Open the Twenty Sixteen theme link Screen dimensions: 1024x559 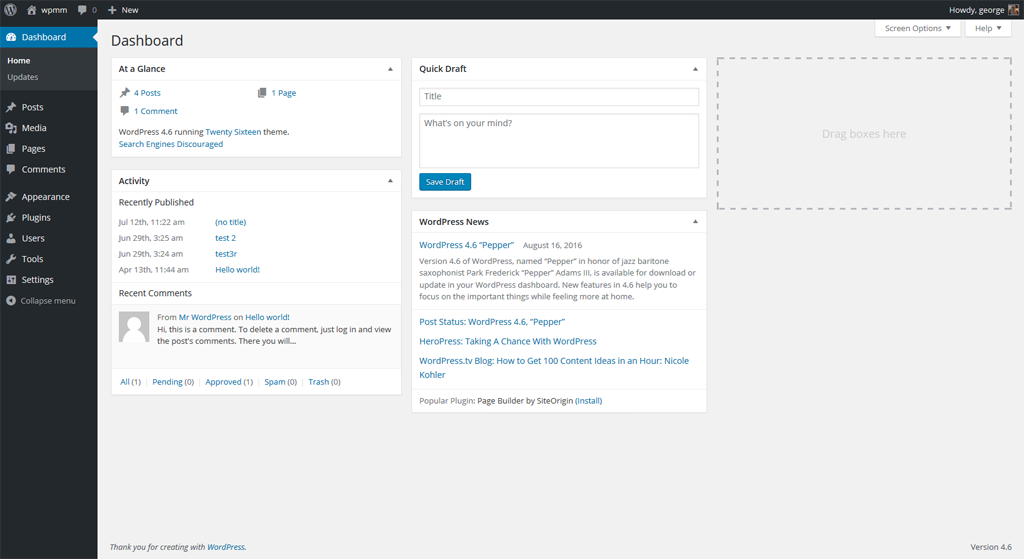pyautogui.click(x=233, y=132)
